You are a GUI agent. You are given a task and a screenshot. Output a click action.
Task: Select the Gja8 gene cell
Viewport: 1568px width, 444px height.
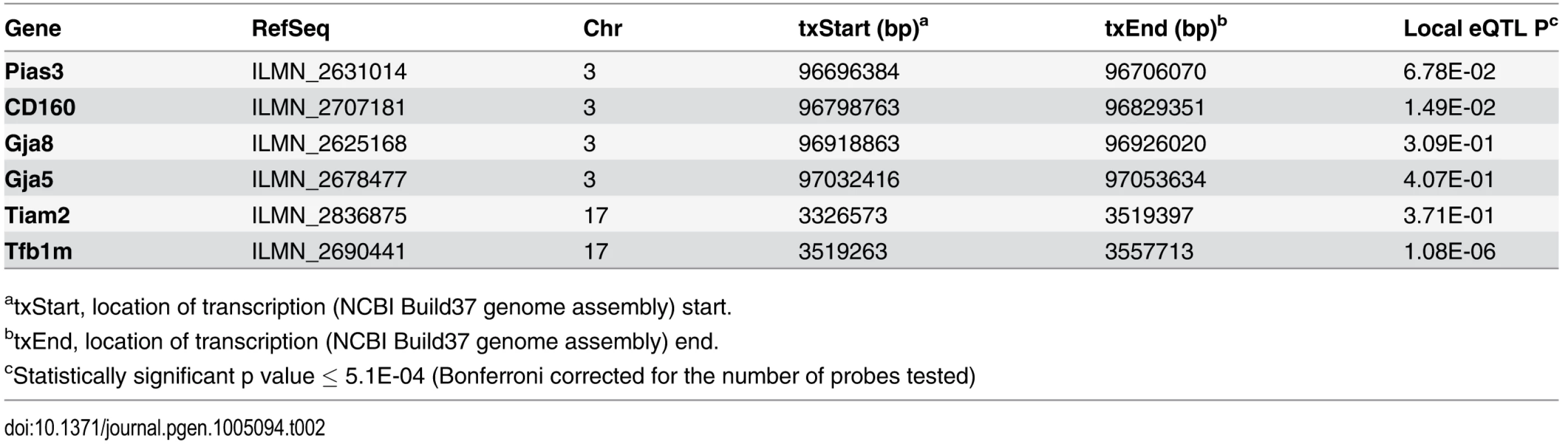29,144
